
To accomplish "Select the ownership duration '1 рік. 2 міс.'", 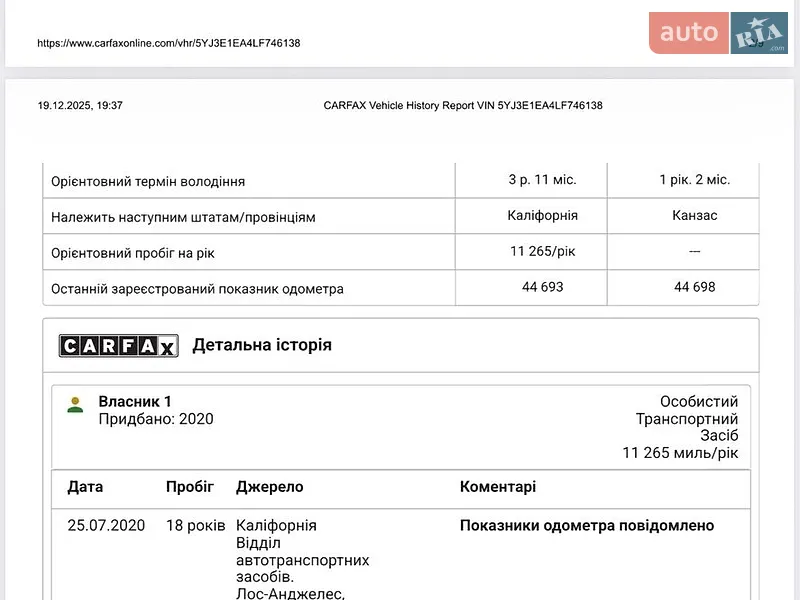I will [x=694, y=180].
